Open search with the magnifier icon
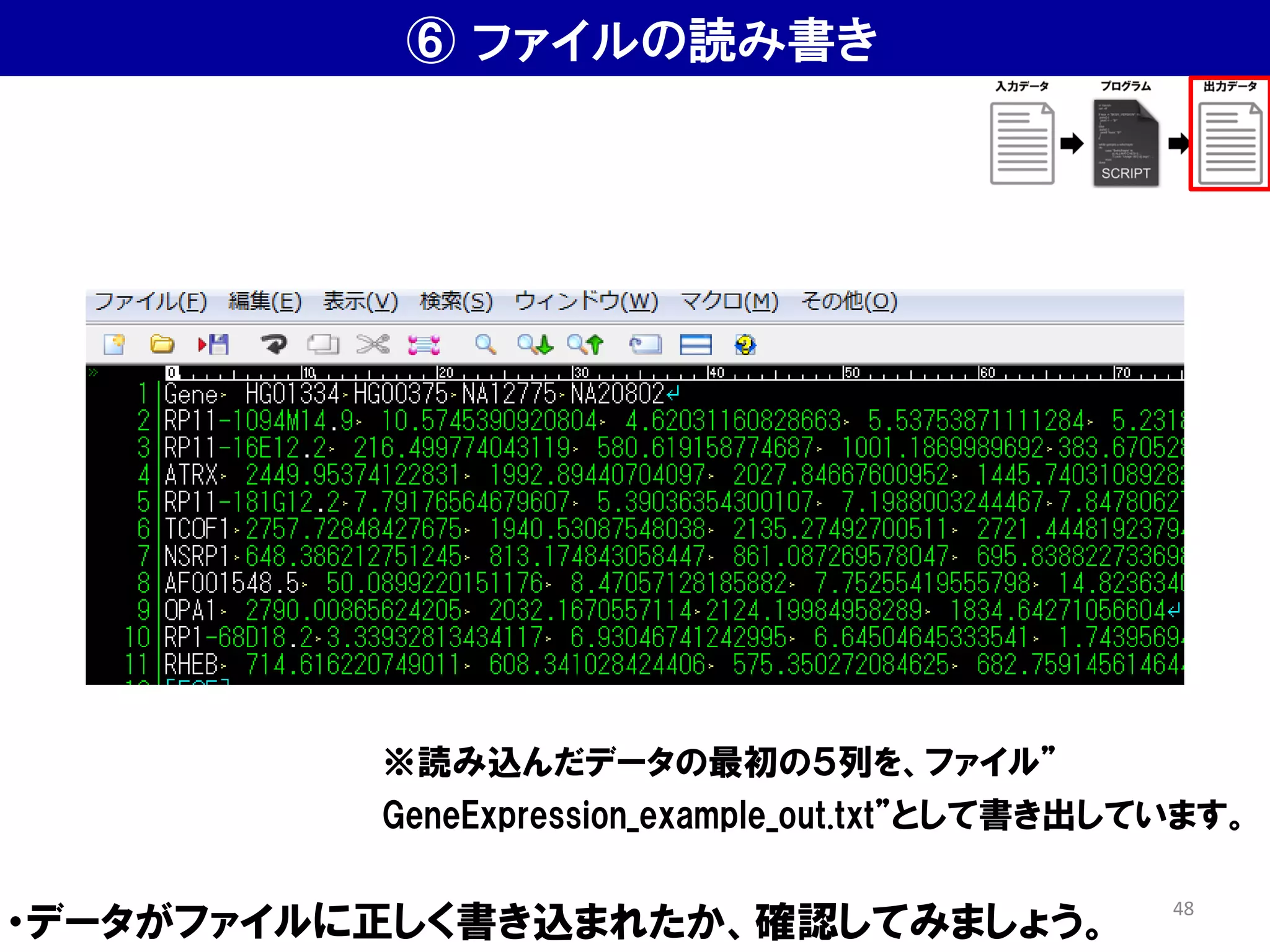The width and height of the screenshot is (1270, 952). [485, 344]
